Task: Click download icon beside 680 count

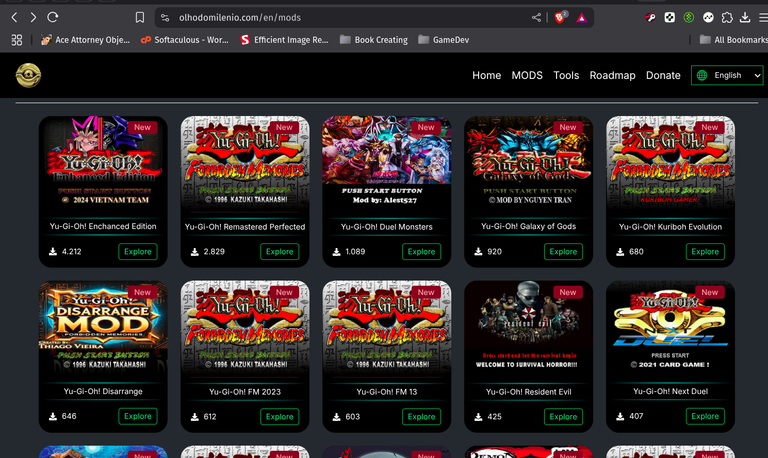Action: [x=620, y=252]
